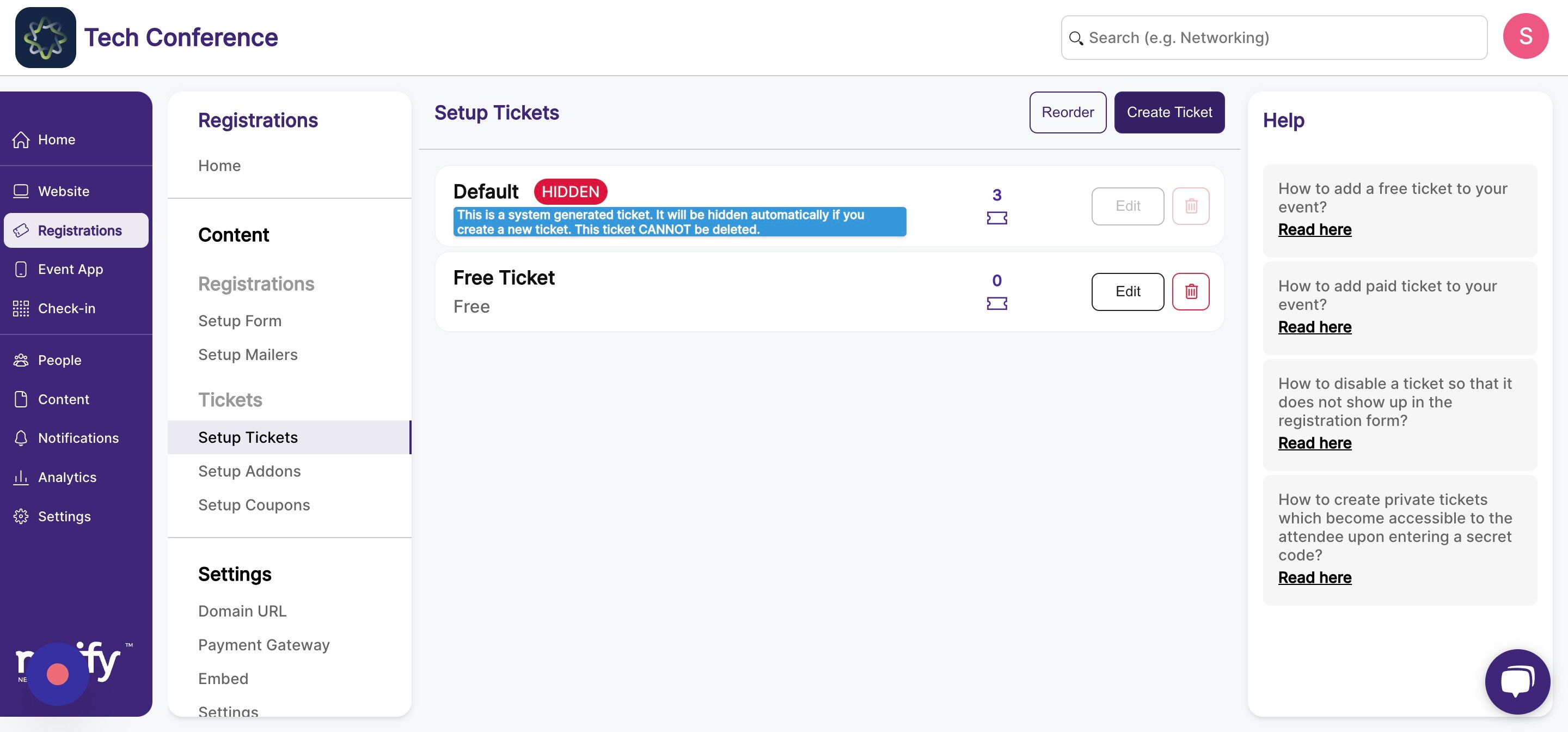Edit the Free Ticket
Image resolution: width=1568 pixels, height=732 pixels.
click(x=1128, y=292)
